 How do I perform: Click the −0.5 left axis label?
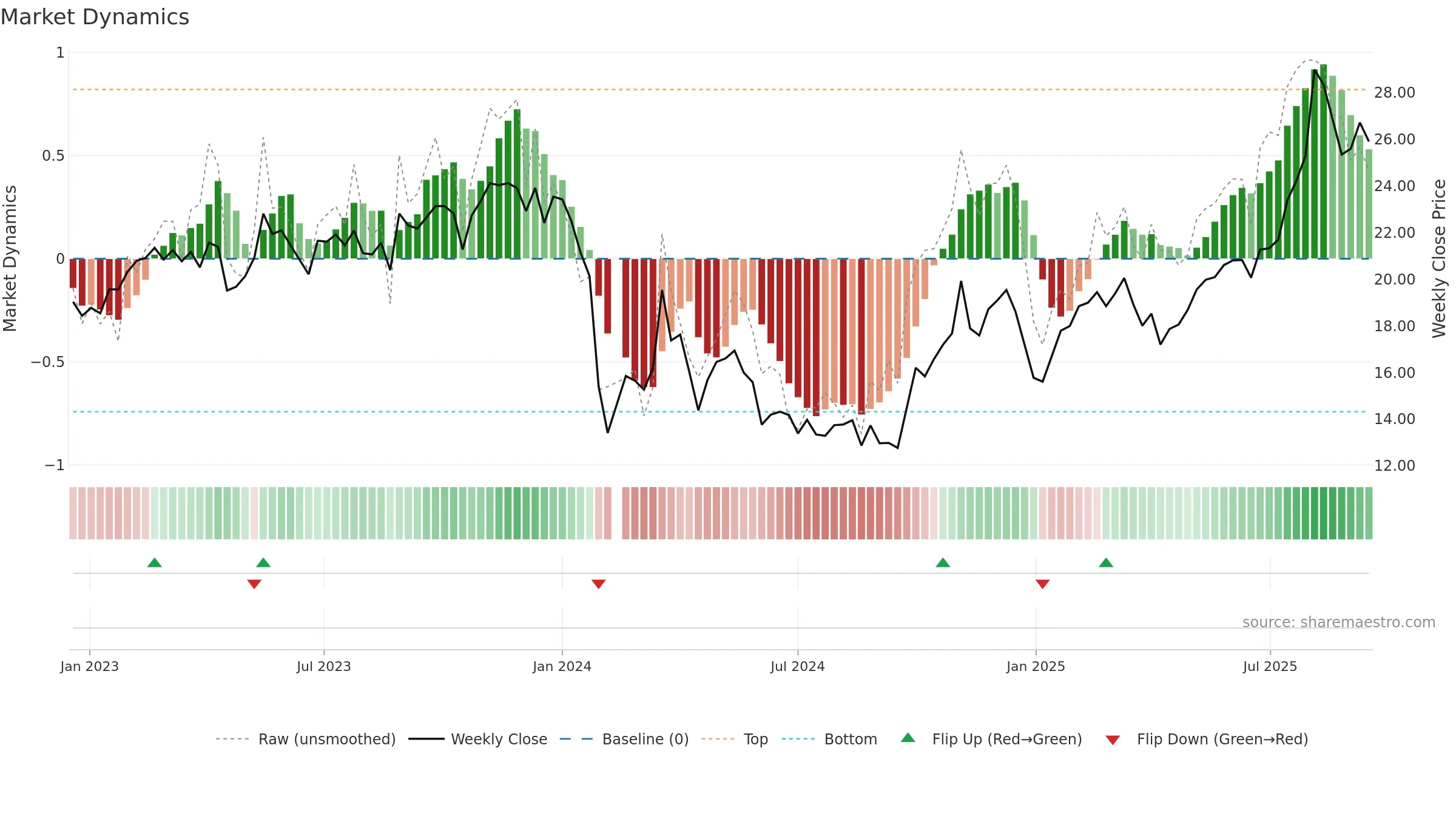click(x=47, y=362)
